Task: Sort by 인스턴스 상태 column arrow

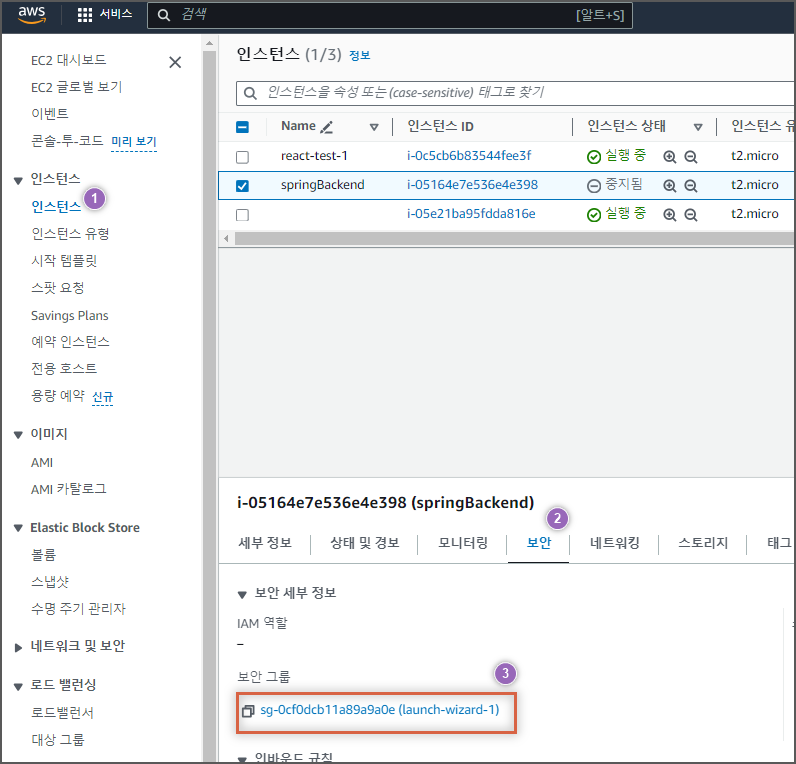Action: [x=698, y=127]
